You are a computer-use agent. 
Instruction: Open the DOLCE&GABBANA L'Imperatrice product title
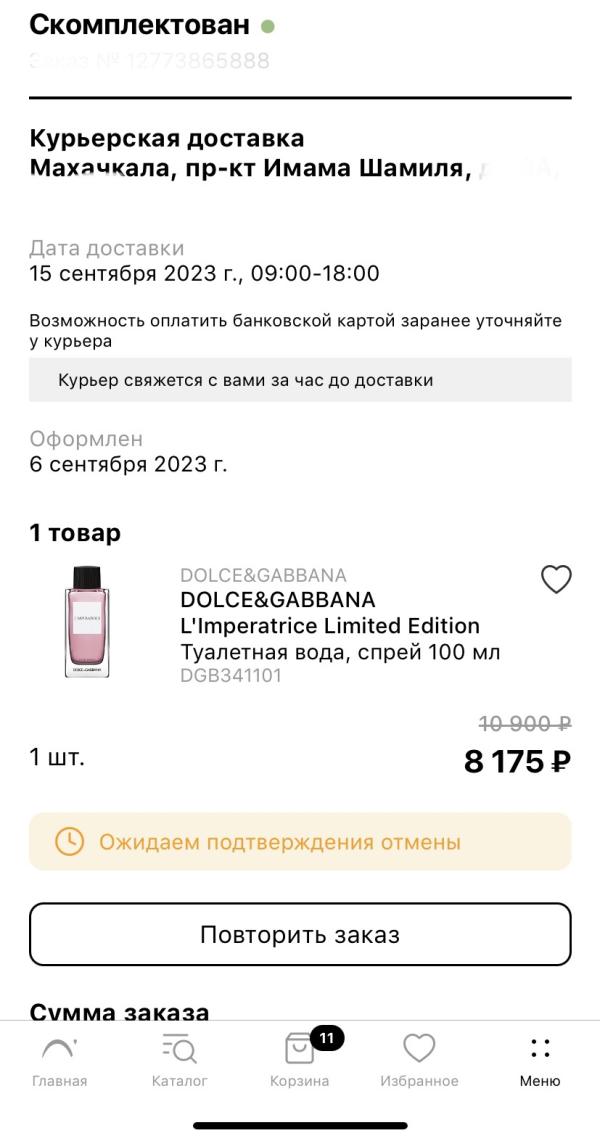[330, 613]
